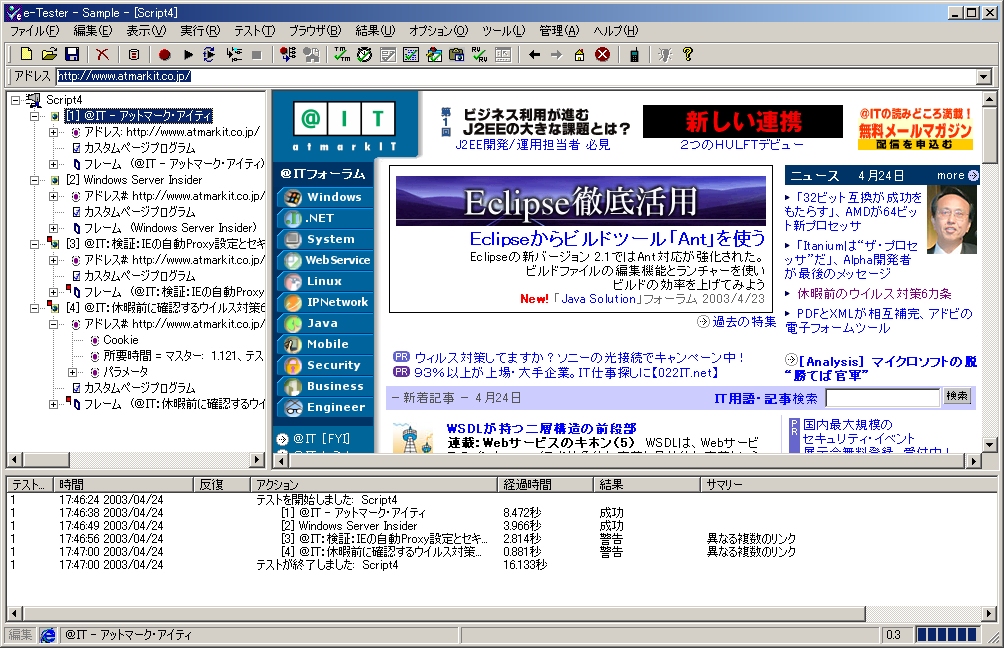Click the Linux penguin icon in the @IT sidebar
The height and width of the screenshot is (648, 1004).
tap(293, 281)
